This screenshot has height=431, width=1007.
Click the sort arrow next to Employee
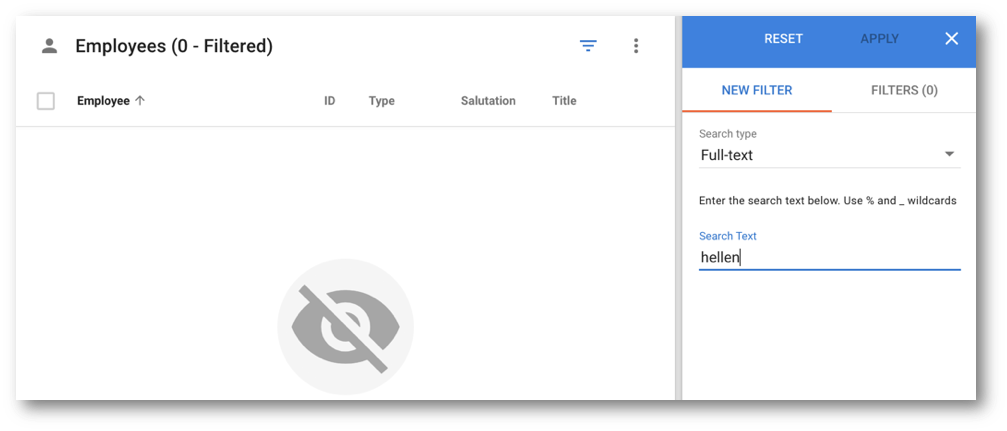140,101
